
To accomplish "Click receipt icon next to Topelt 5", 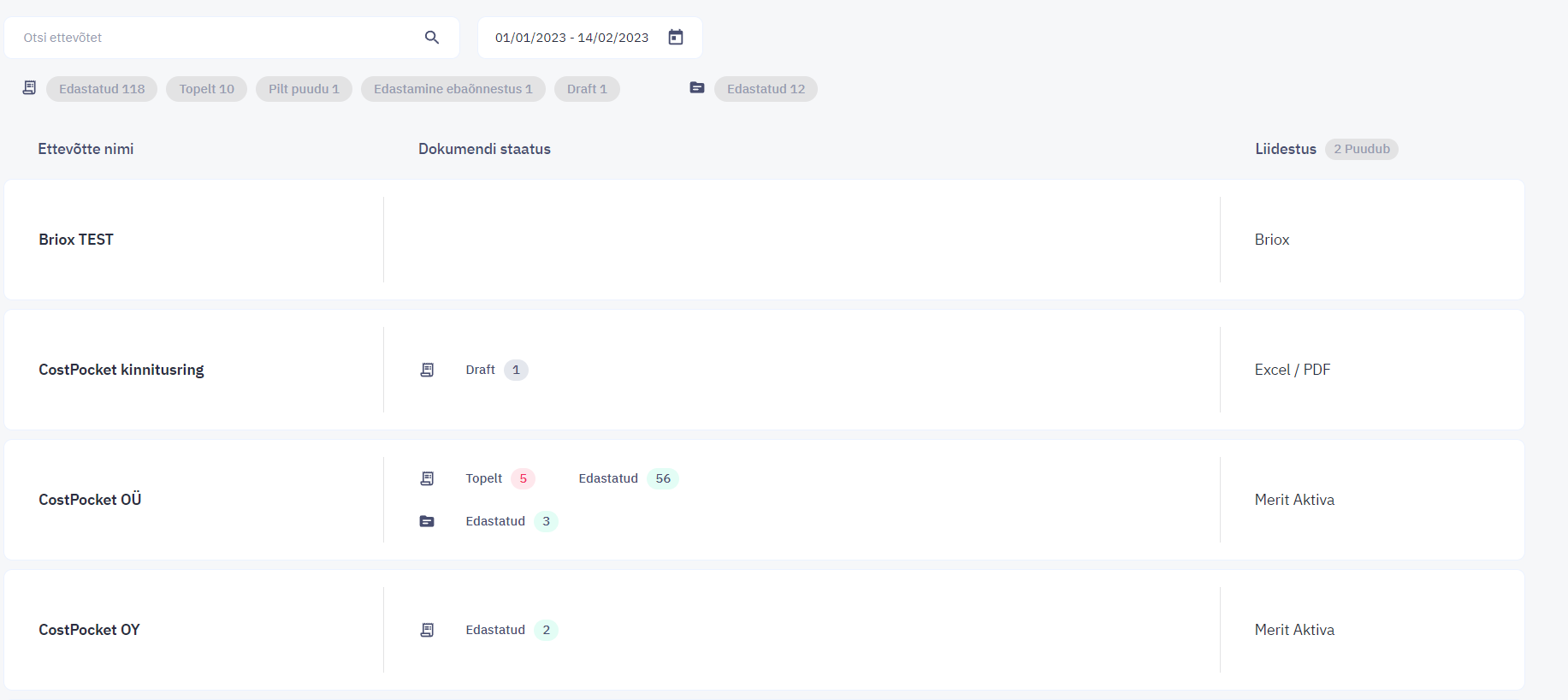I will coord(427,478).
